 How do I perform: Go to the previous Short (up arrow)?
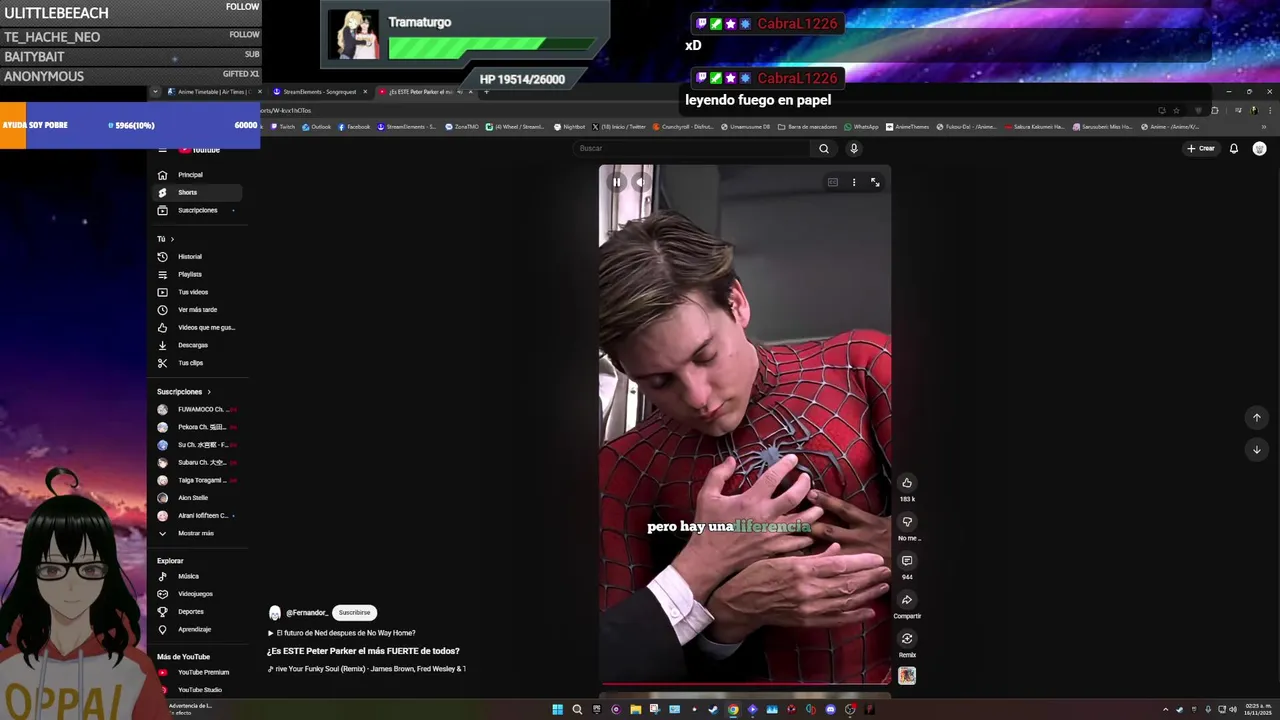[1257, 418]
